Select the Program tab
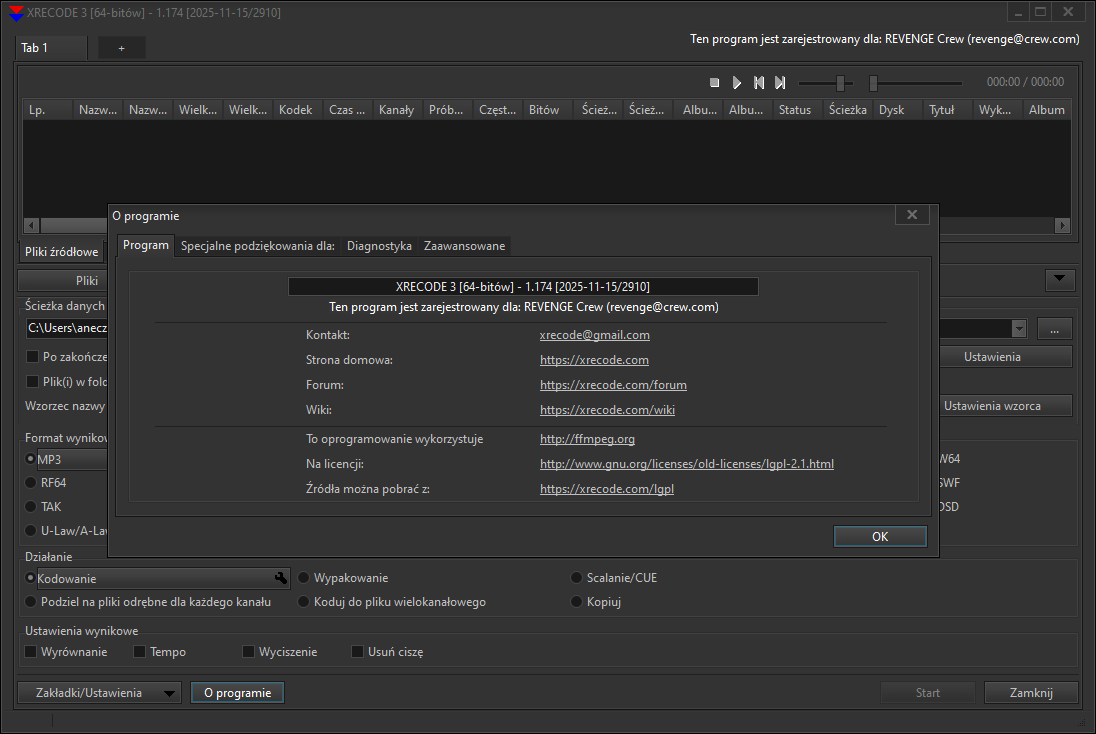 [145, 245]
